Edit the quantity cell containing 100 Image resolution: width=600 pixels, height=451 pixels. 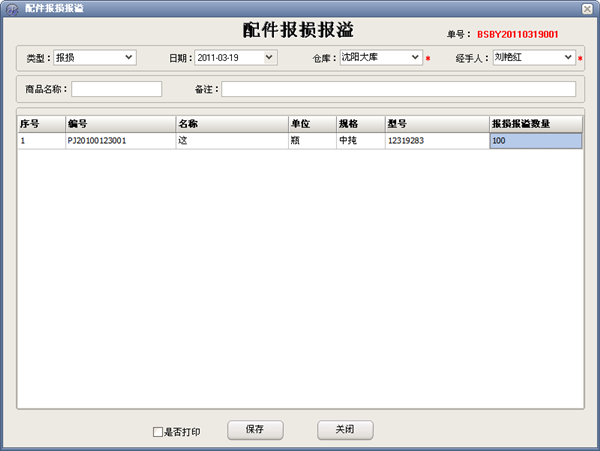(x=535, y=141)
